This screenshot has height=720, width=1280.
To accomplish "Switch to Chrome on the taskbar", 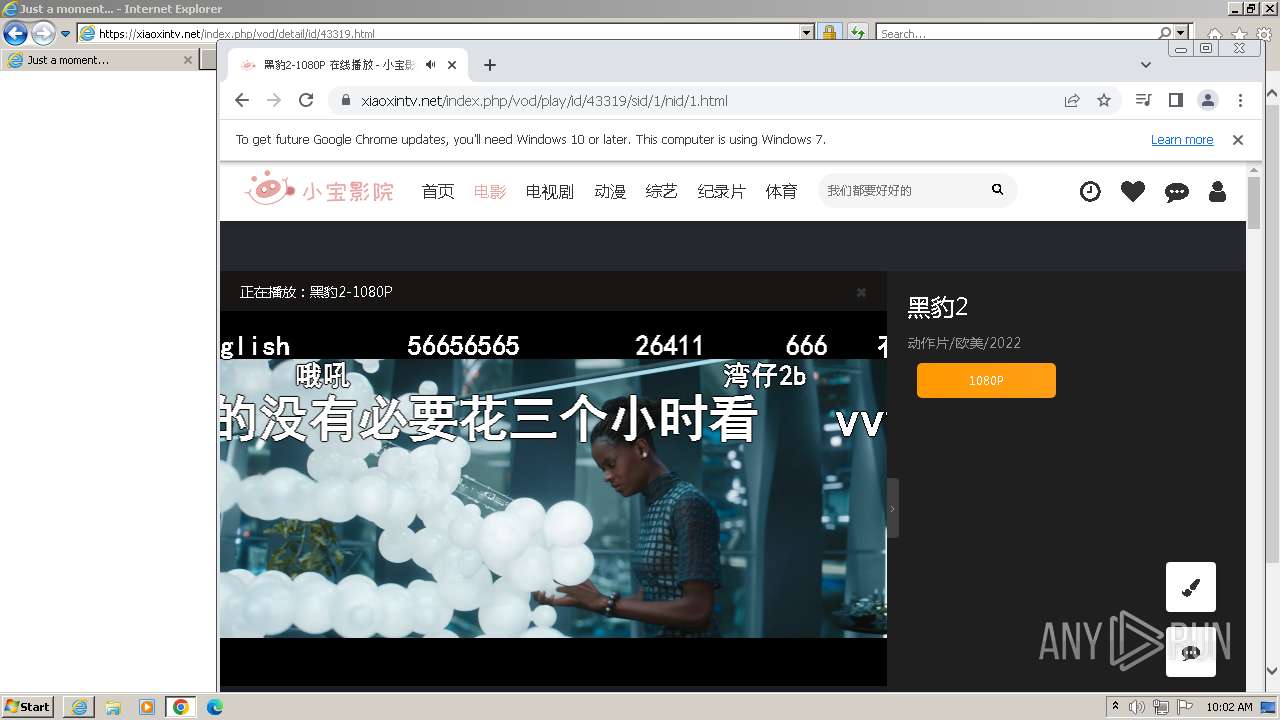I will (181, 707).
